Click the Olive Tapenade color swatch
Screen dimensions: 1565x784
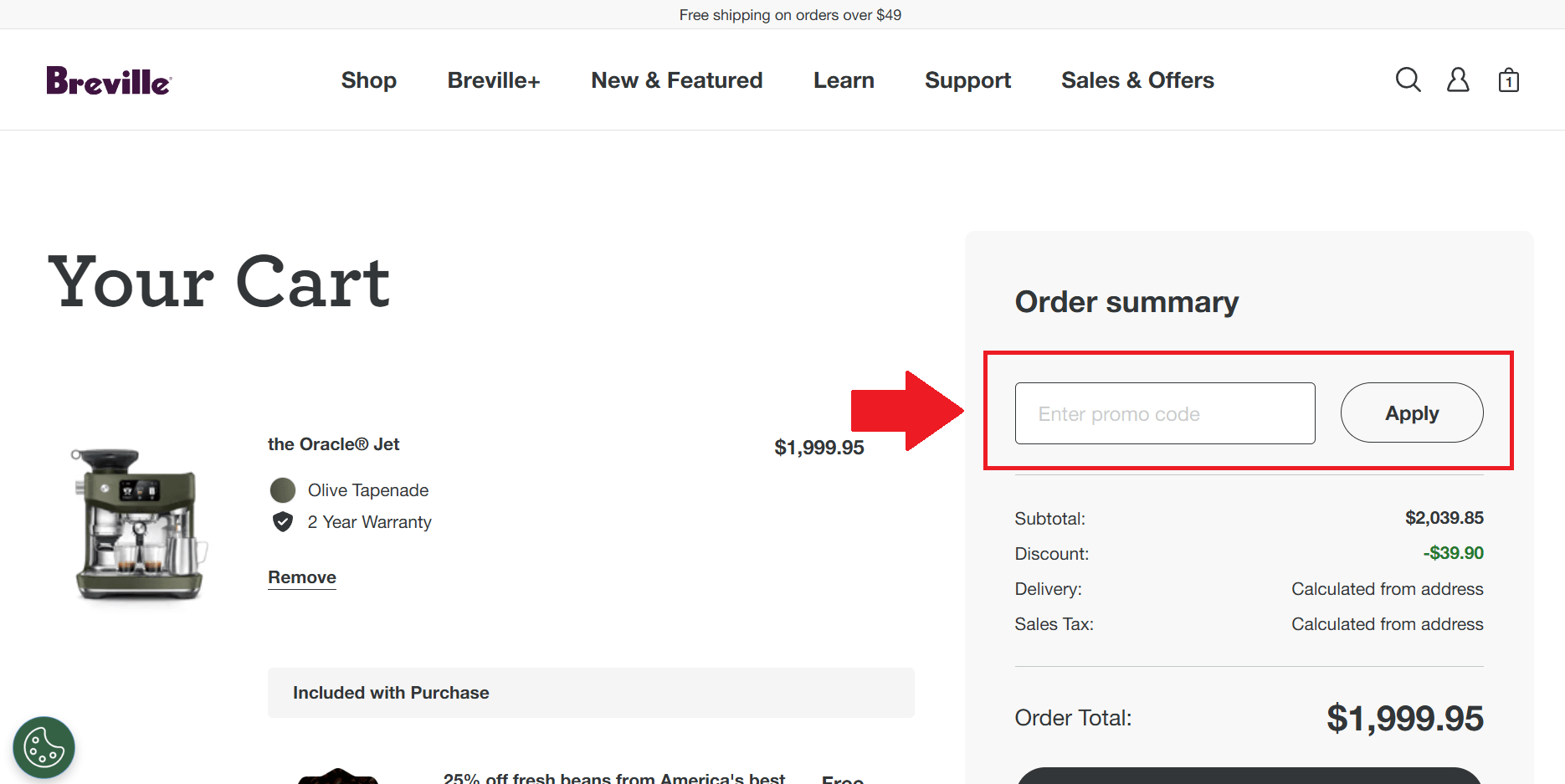click(x=283, y=490)
